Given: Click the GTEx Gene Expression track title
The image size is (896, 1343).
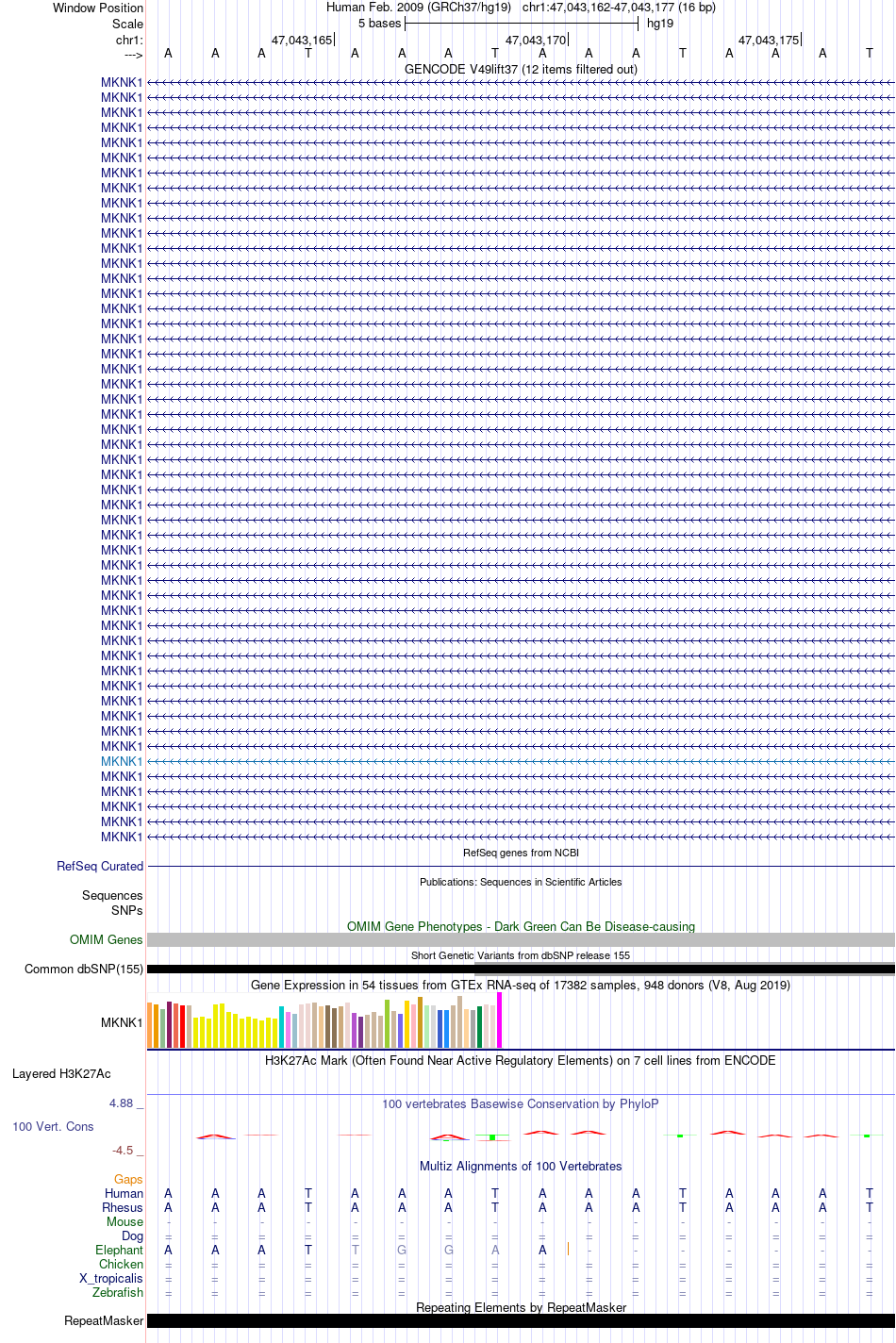Looking at the screenshot, I should coord(521,985).
